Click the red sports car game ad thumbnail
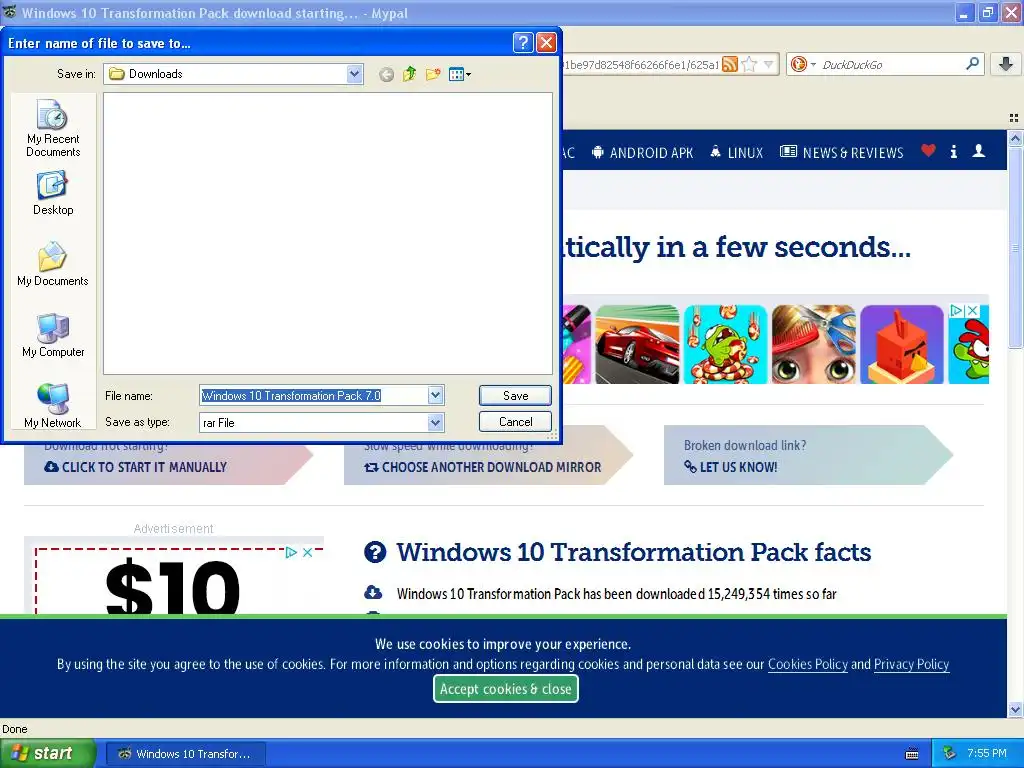This screenshot has height=768, width=1024. (x=637, y=344)
